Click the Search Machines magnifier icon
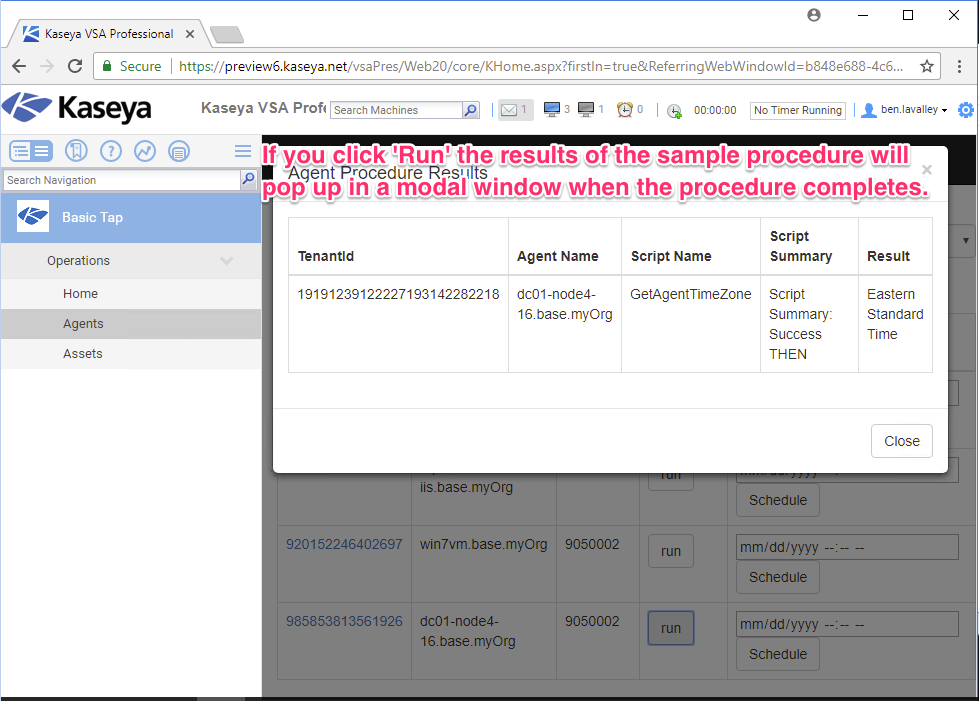Image resolution: width=979 pixels, height=701 pixels. coord(471,110)
